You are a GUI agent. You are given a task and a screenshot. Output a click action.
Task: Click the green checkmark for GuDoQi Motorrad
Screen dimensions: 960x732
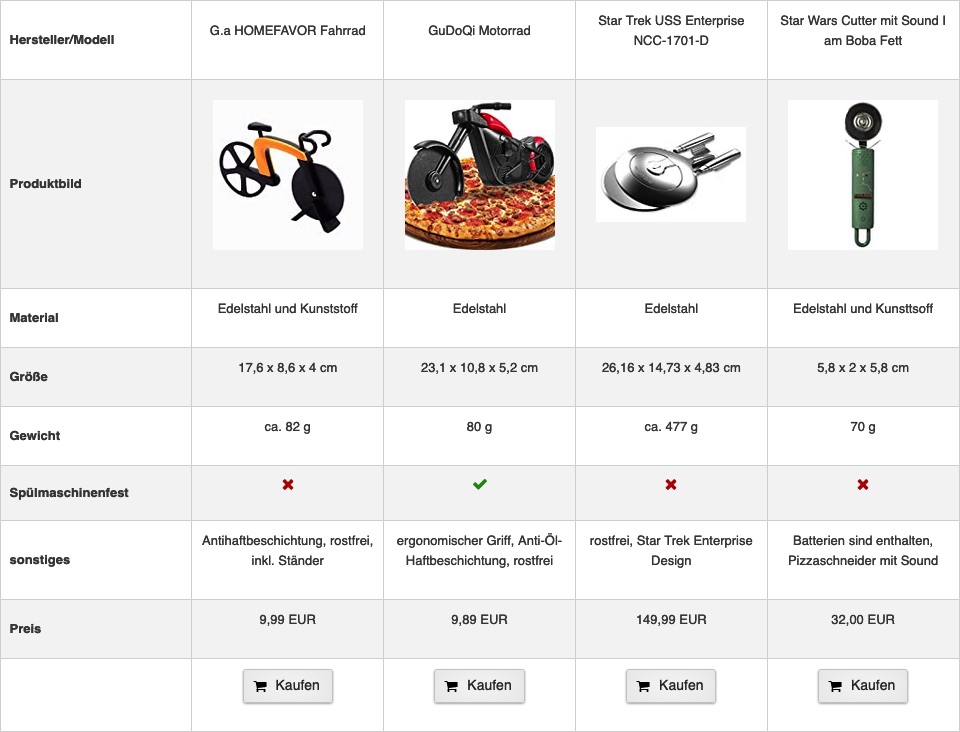tap(479, 484)
